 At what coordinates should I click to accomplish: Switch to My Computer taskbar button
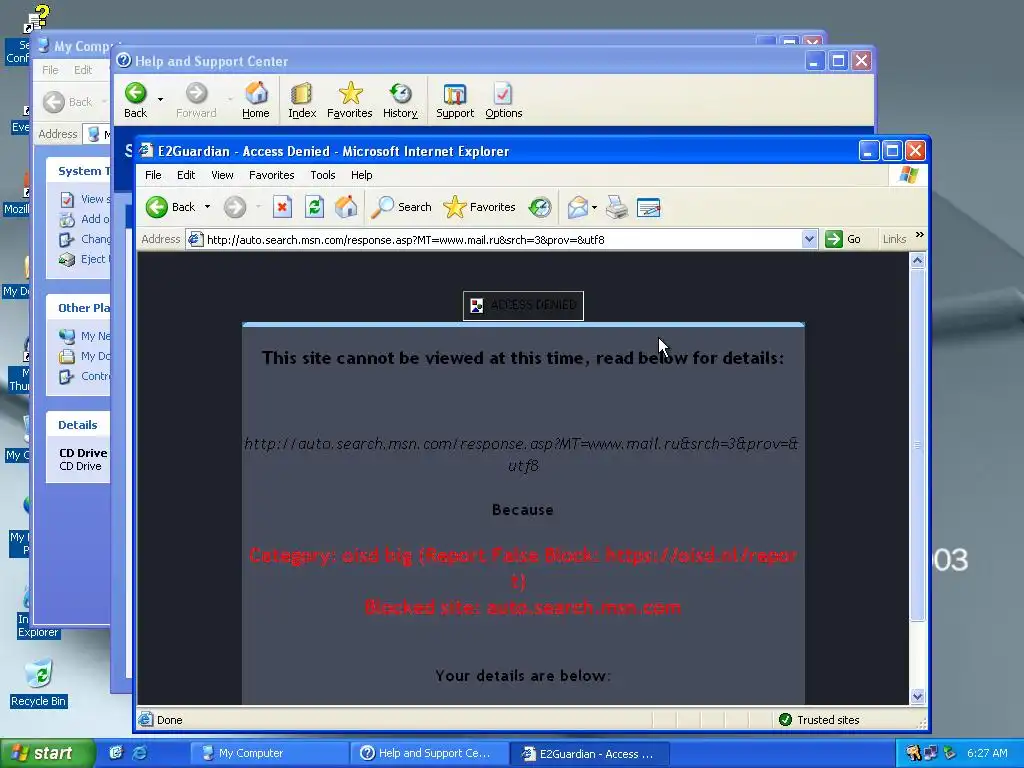pyautogui.click(x=269, y=753)
